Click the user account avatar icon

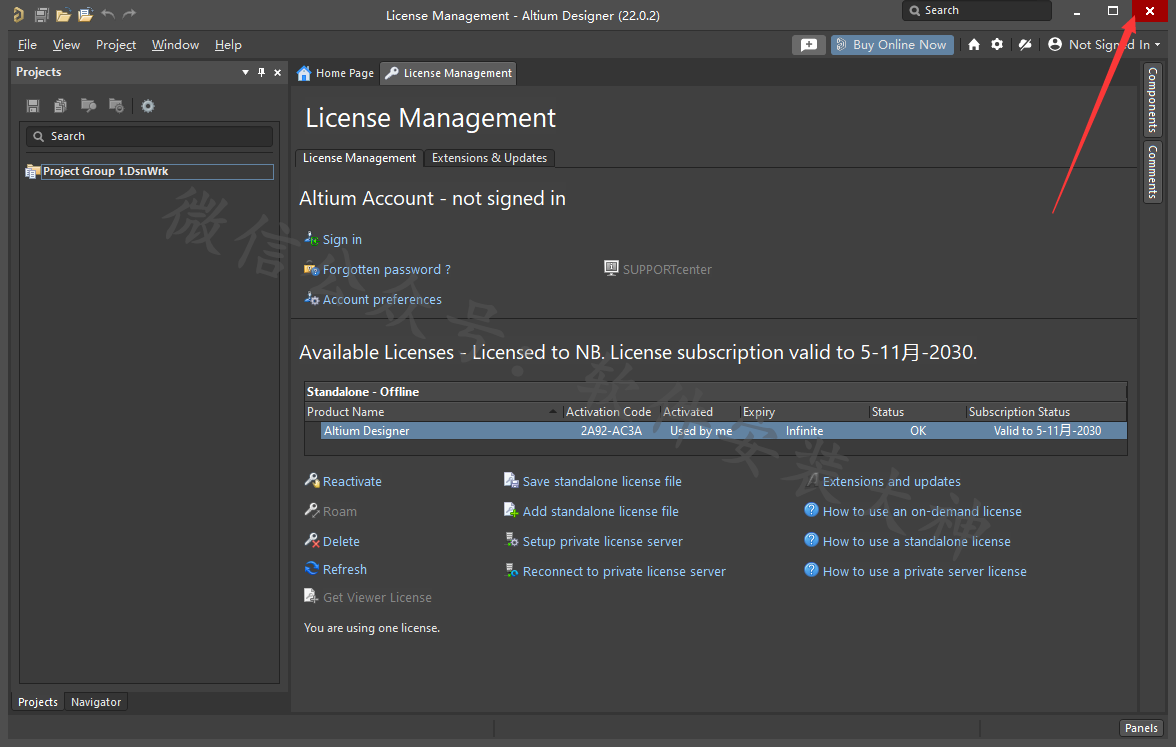pyautogui.click(x=1054, y=44)
